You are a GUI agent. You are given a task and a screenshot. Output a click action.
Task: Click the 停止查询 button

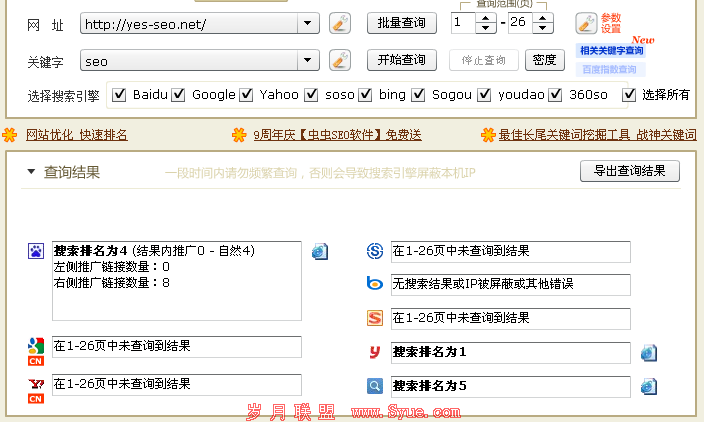pos(484,60)
